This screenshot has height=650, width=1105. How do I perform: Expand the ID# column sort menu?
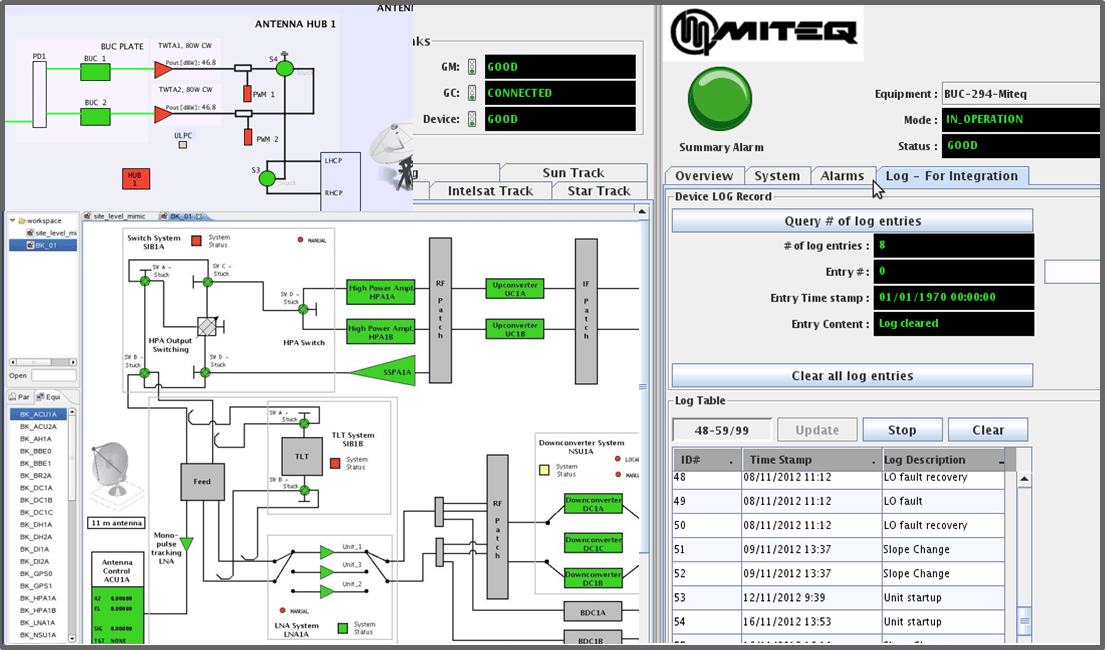731,462
